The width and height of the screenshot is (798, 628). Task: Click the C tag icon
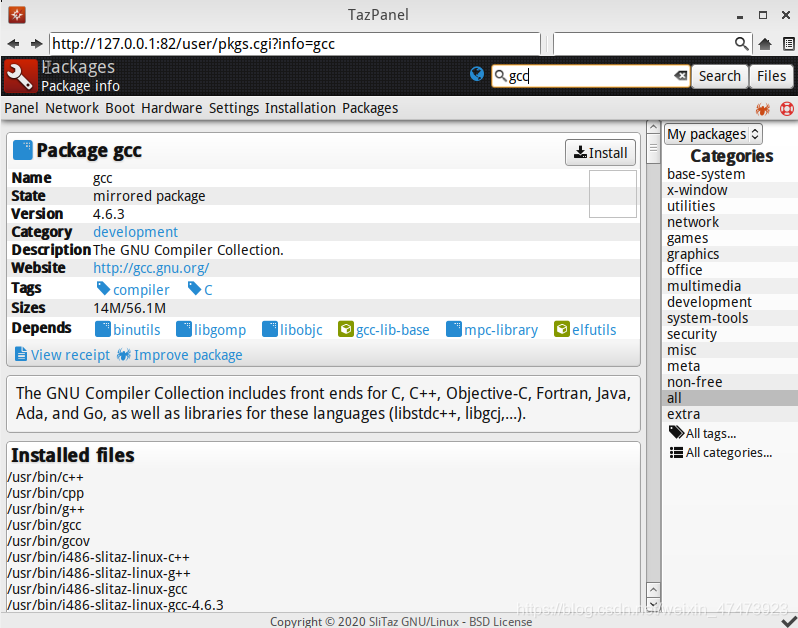(x=194, y=289)
